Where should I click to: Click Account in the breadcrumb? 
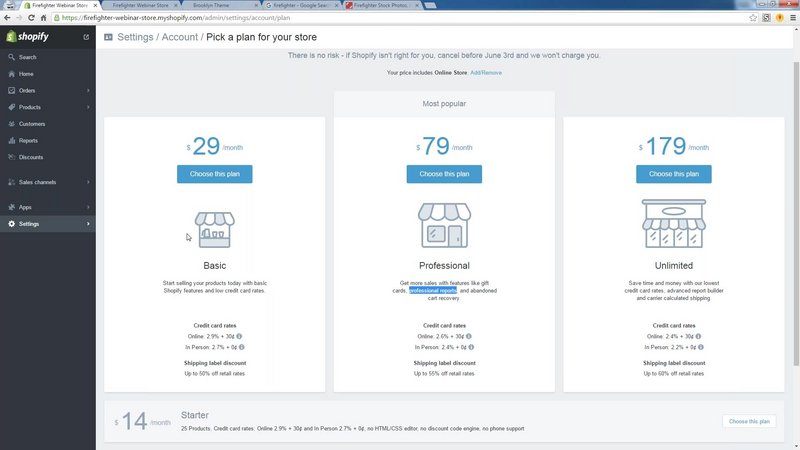[x=180, y=37]
